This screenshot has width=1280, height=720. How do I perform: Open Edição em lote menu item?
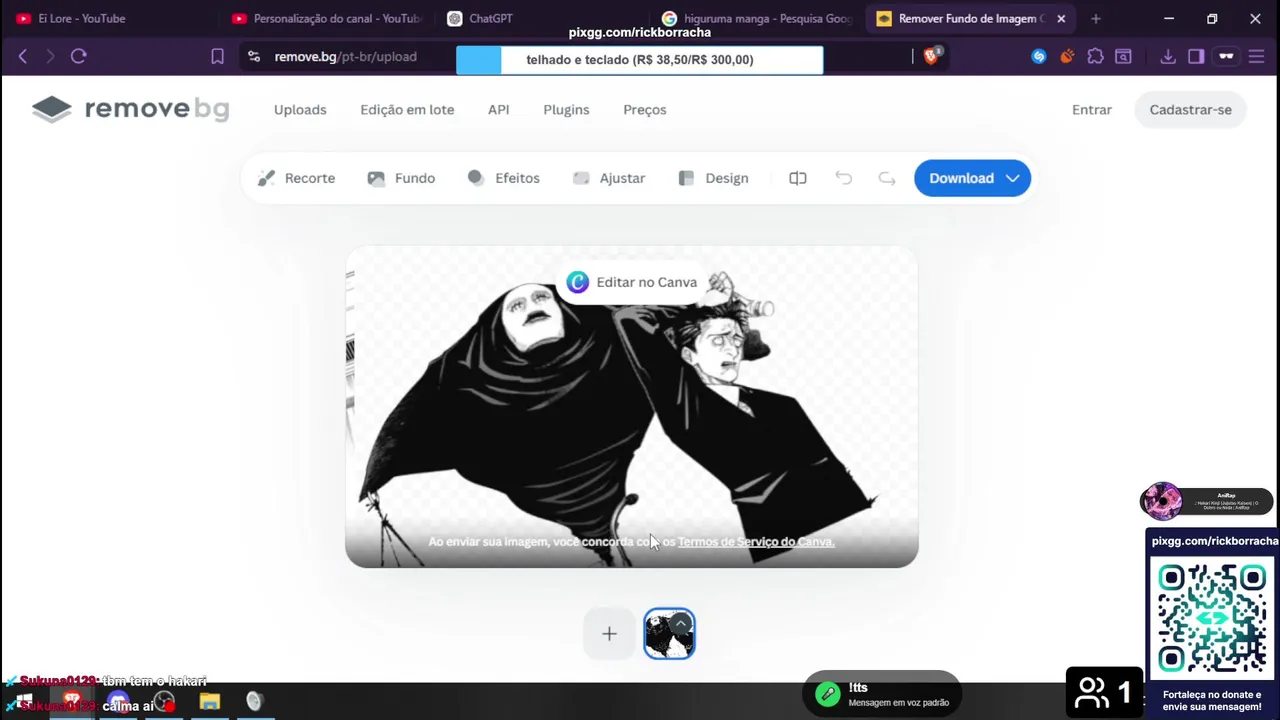click(407, 110)
